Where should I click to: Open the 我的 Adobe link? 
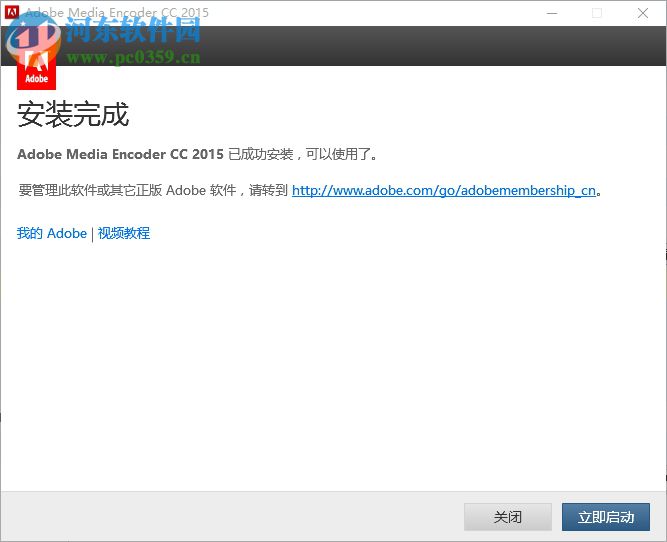pos(51,233)
